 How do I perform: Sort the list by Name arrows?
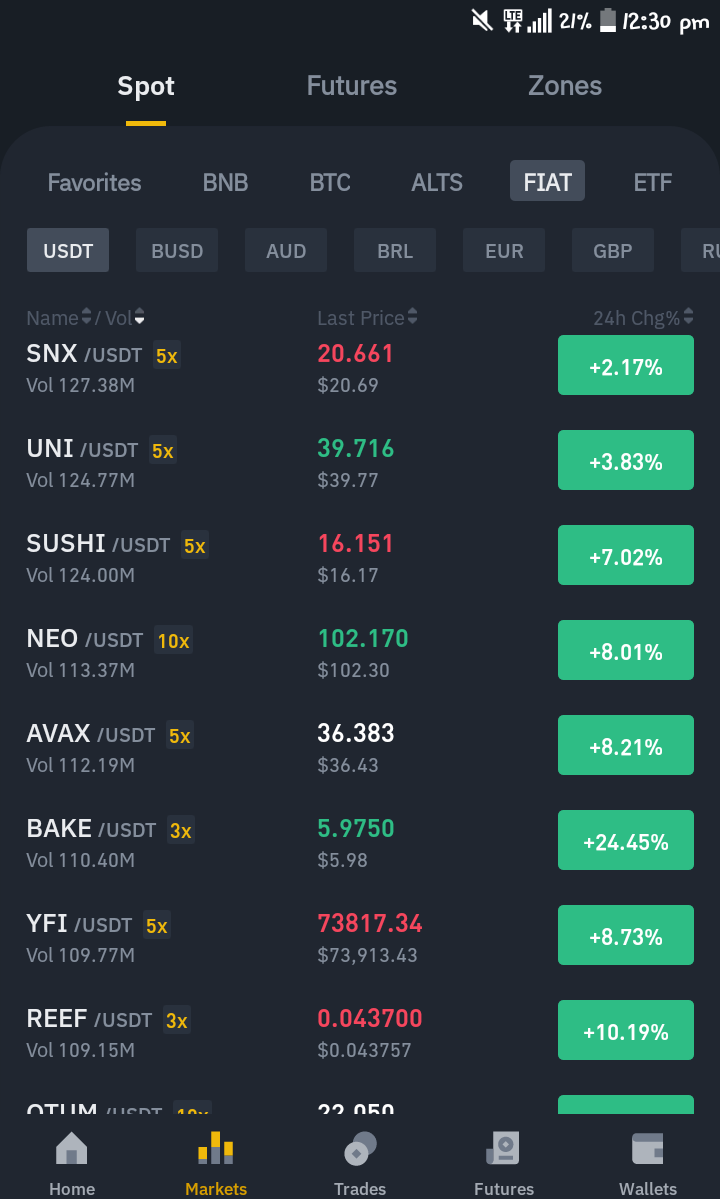86,317
